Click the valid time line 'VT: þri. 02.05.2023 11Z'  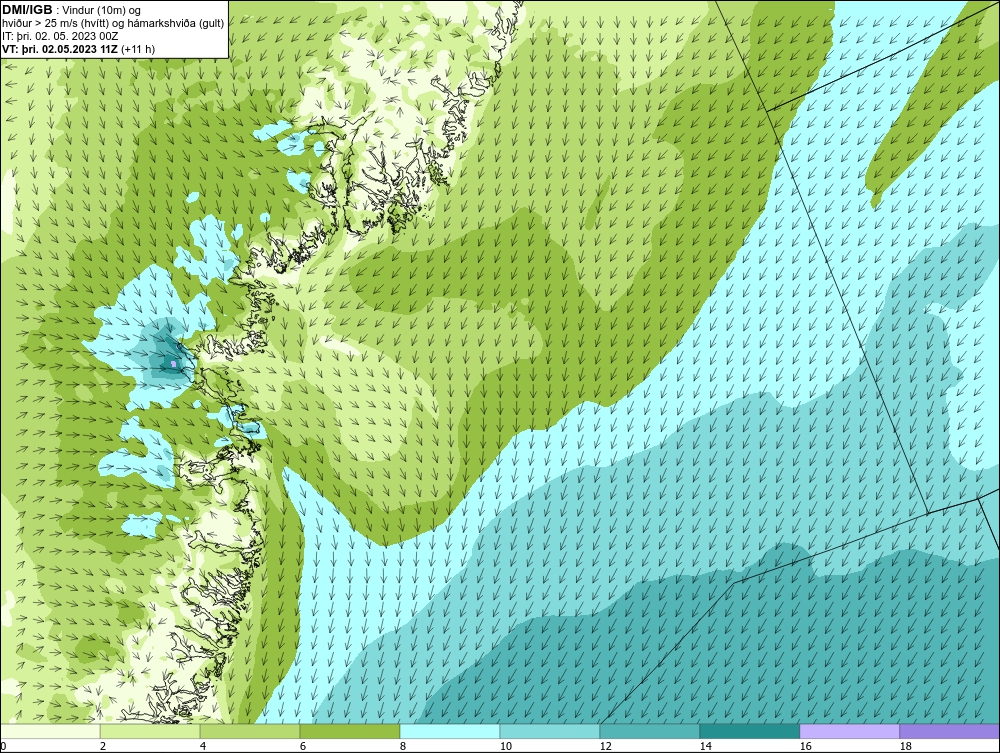[61, 48]
